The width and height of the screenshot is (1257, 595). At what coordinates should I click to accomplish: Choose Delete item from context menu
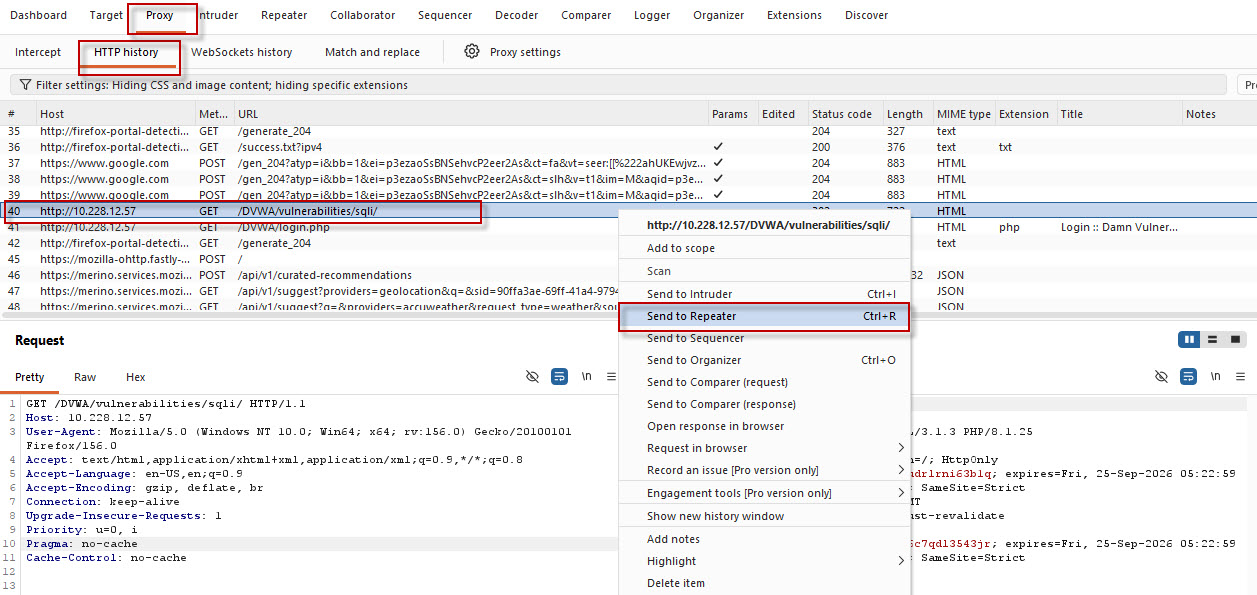pyautogui.click(x=765, y=583)
